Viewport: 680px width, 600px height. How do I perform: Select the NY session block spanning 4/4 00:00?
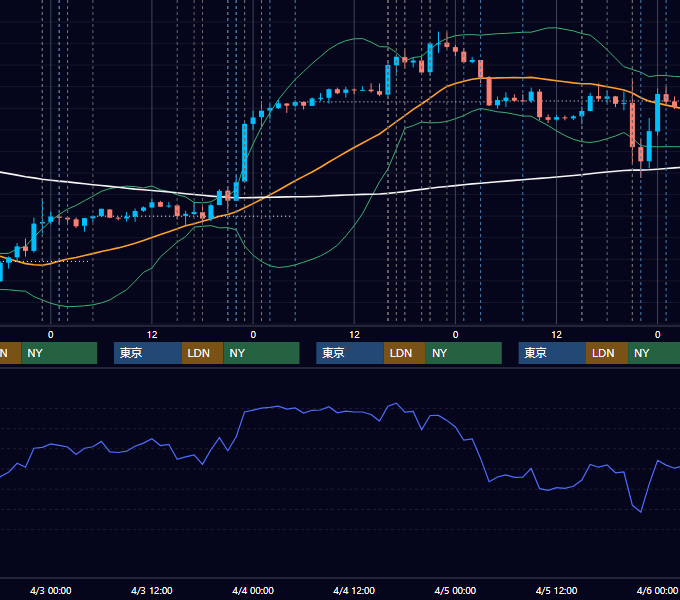click(262, 353)
